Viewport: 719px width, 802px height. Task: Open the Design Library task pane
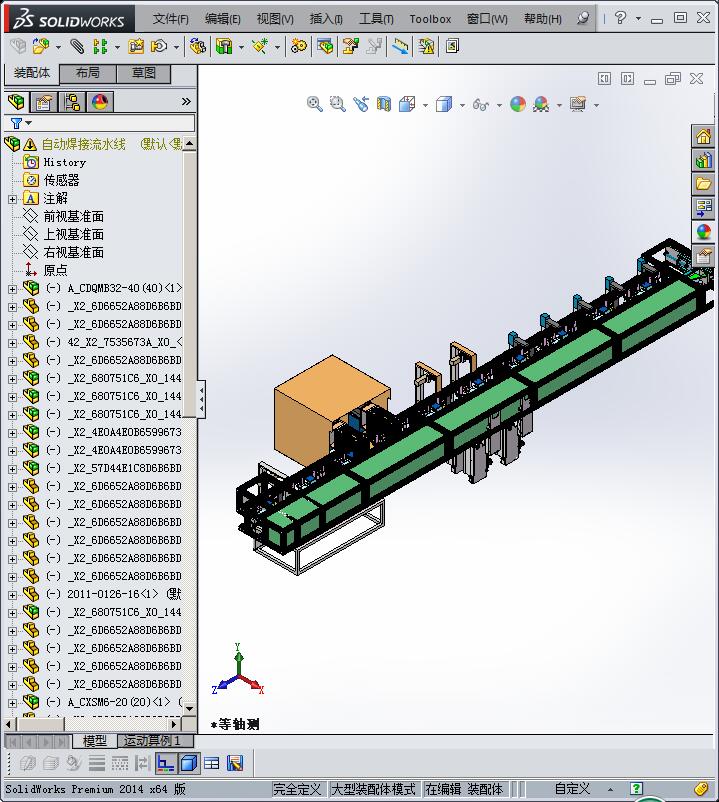coord(704,160)
